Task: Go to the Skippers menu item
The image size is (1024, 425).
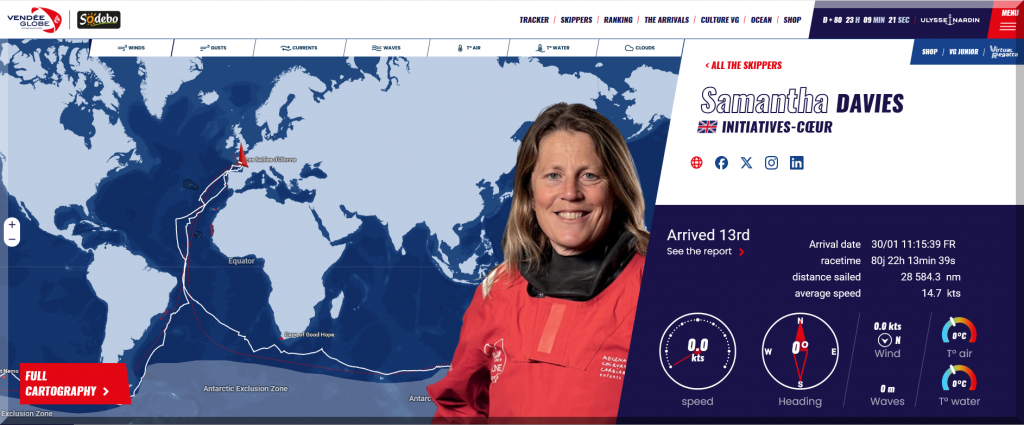Action: tap(576, 20)
